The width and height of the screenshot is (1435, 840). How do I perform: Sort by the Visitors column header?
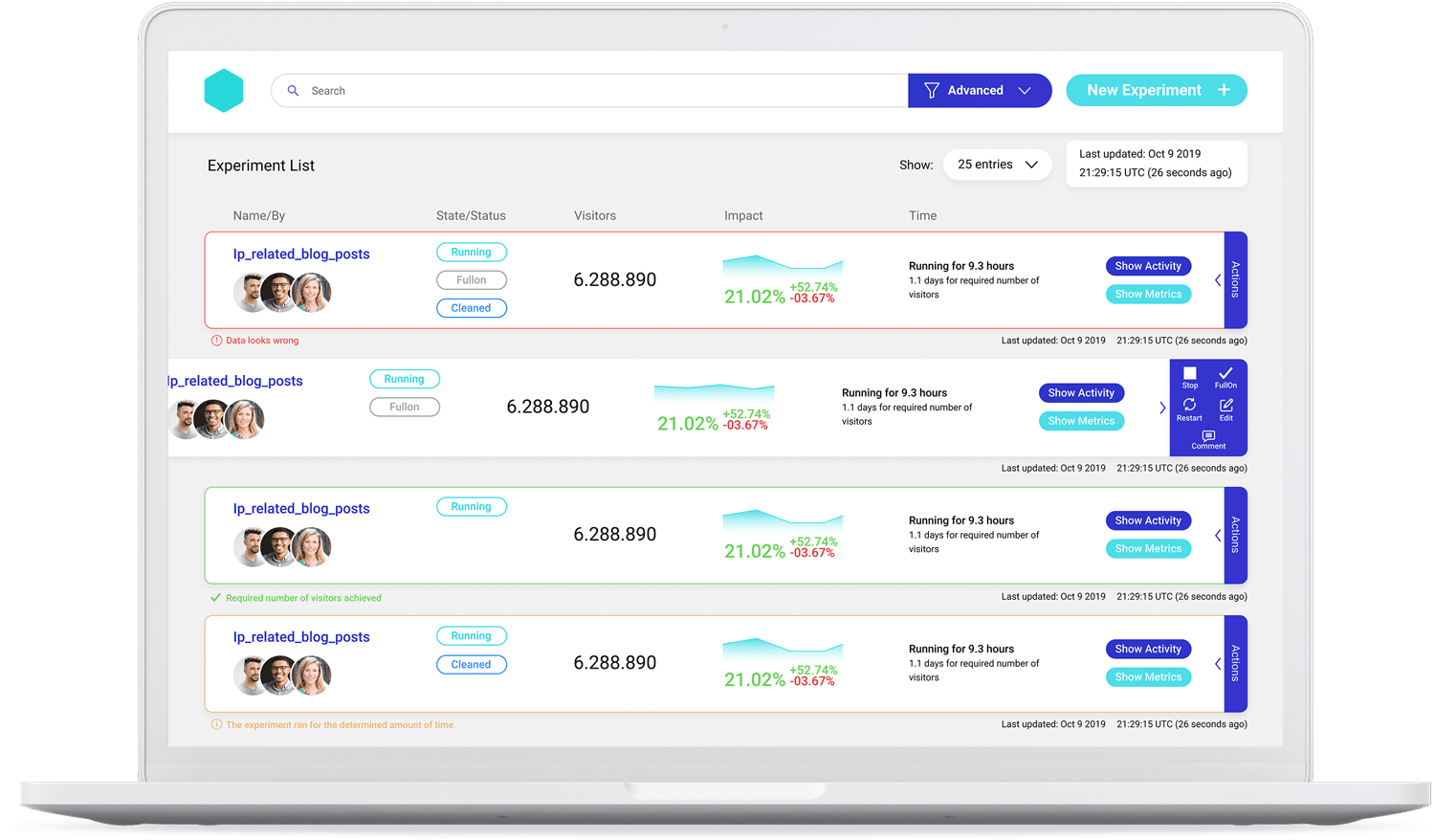595,216
